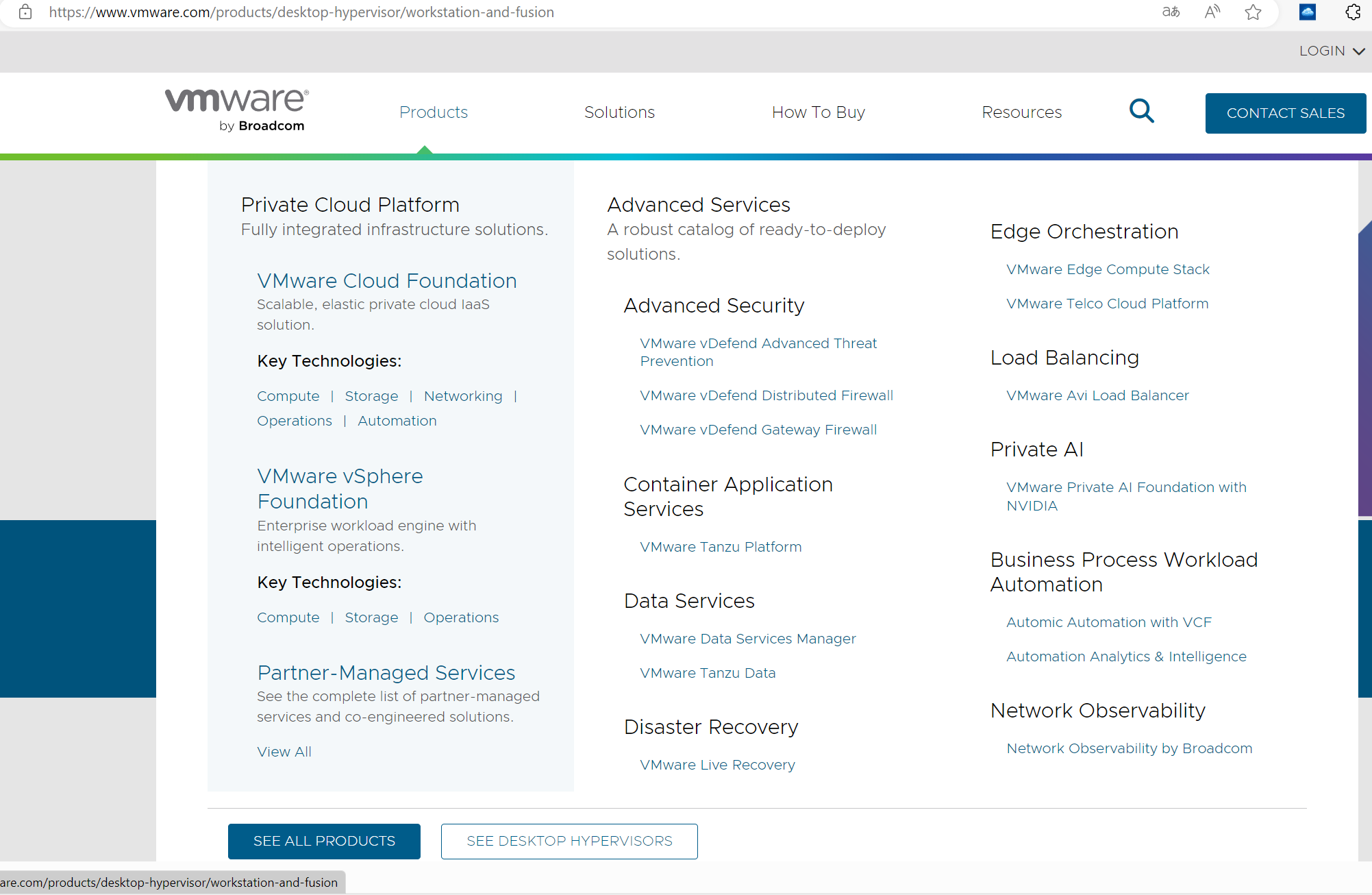
Task: Click the translate page icon
Action: tap(1171, 12)
